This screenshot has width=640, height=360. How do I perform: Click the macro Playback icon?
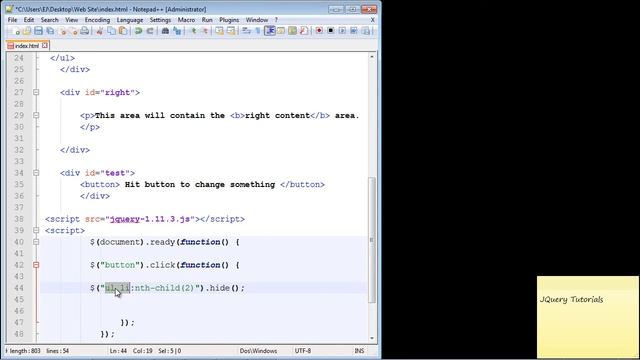coord(342,31)
